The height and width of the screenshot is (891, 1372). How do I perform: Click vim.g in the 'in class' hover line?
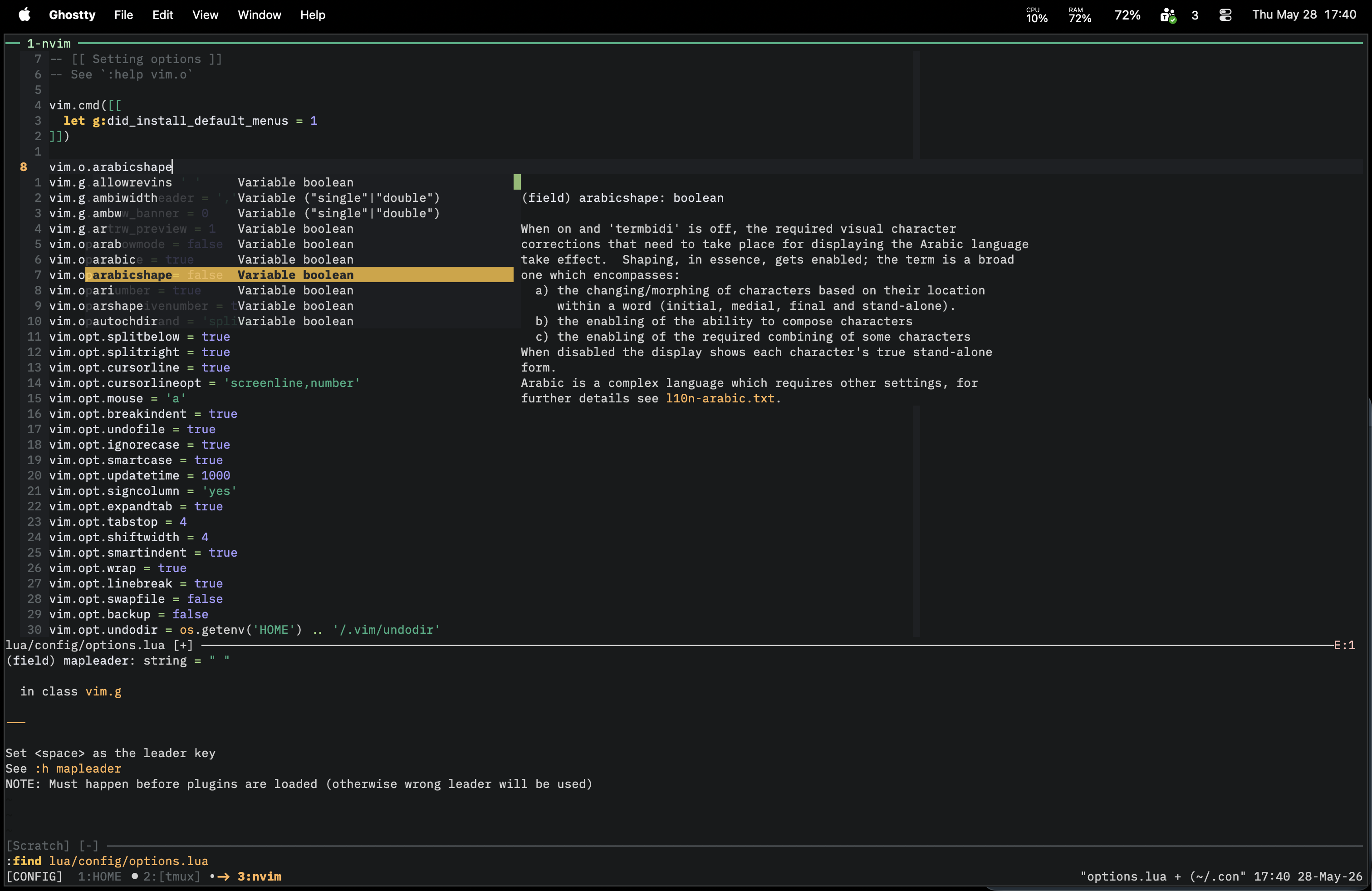[104, 691]
